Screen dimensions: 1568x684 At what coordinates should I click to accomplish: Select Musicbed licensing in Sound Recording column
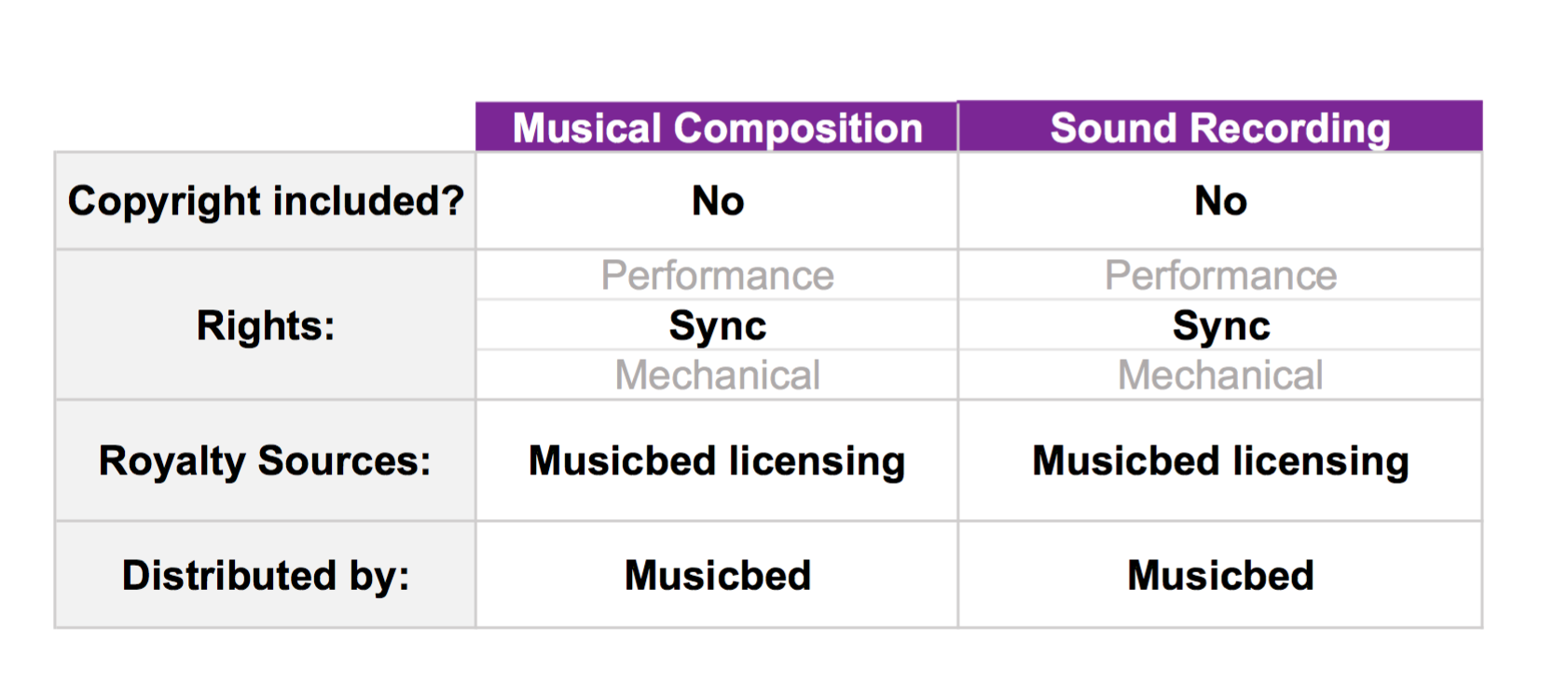pos(1220,460)
